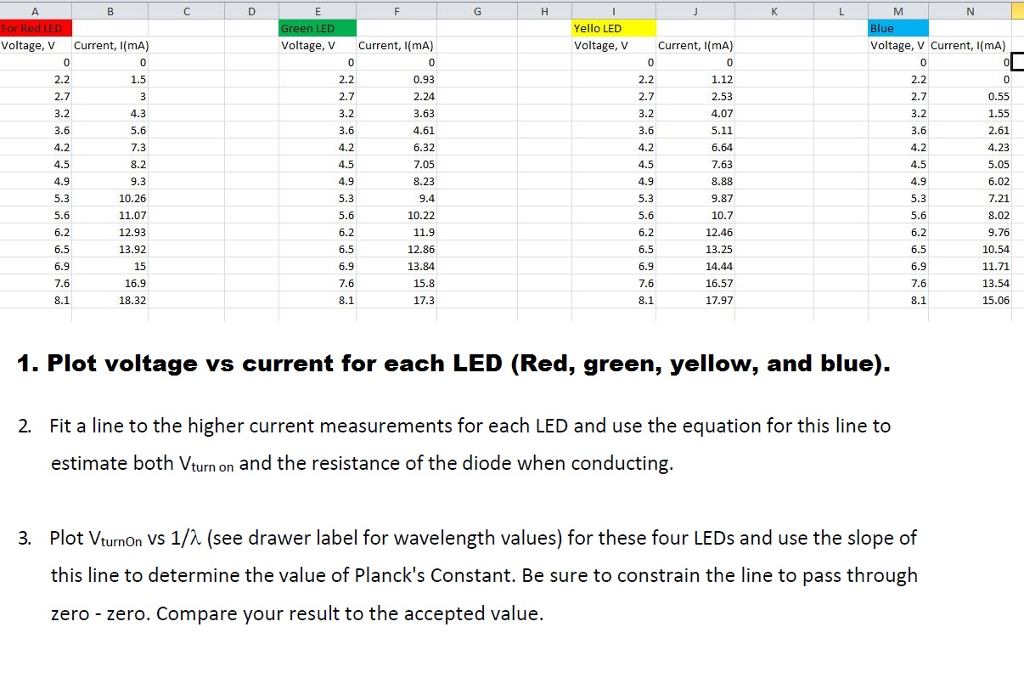Image resolution: width=1024 pixels, height=678 pixels.
Task: Click the green 'Green LED' header cell
Action: [315, 28]
